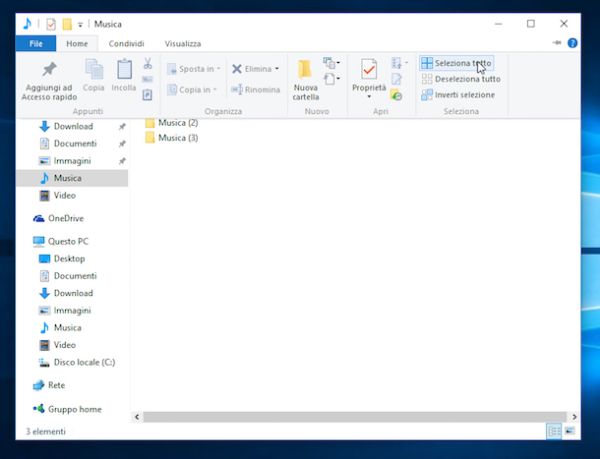
Task: Click Deseleziona tutto option
Action: [x=460, y=79]
